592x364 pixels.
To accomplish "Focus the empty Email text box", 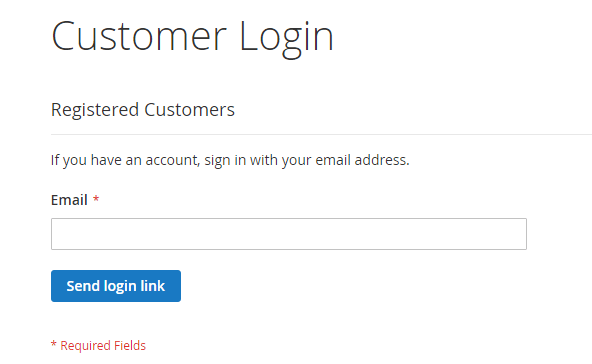I will (289, 234).
